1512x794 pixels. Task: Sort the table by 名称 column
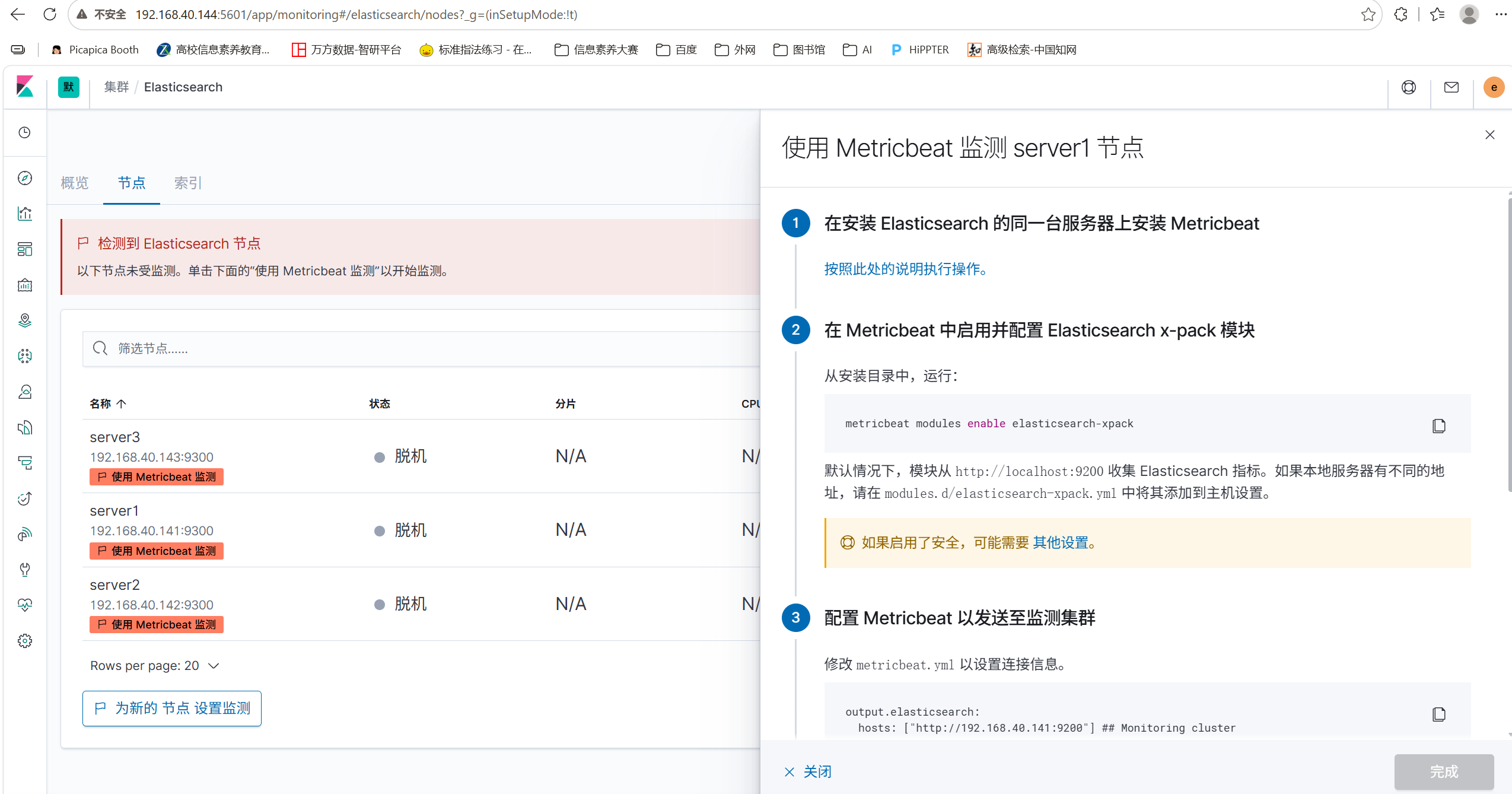(x=108, y=404)
